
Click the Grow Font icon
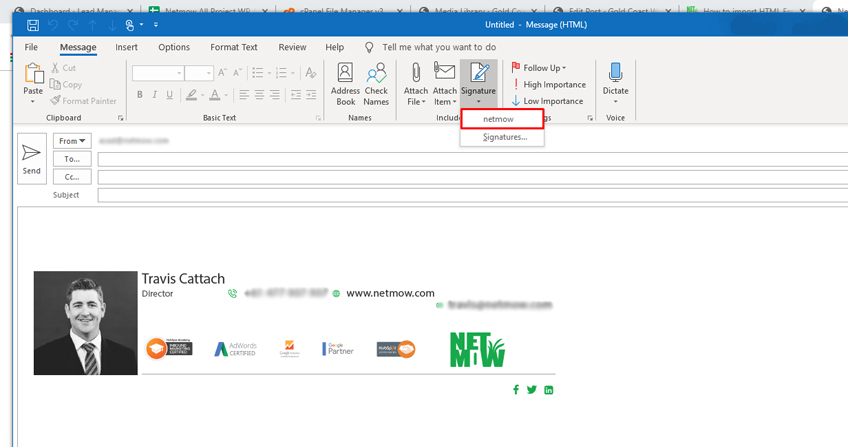[222, 73]
